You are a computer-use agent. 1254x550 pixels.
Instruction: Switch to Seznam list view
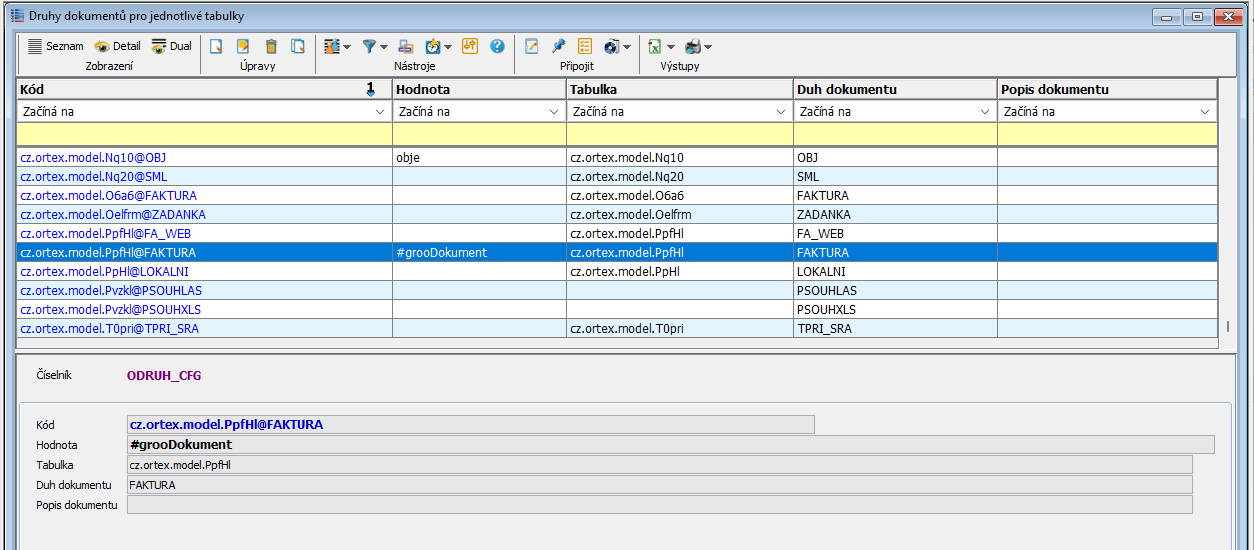tap(55, 46)
